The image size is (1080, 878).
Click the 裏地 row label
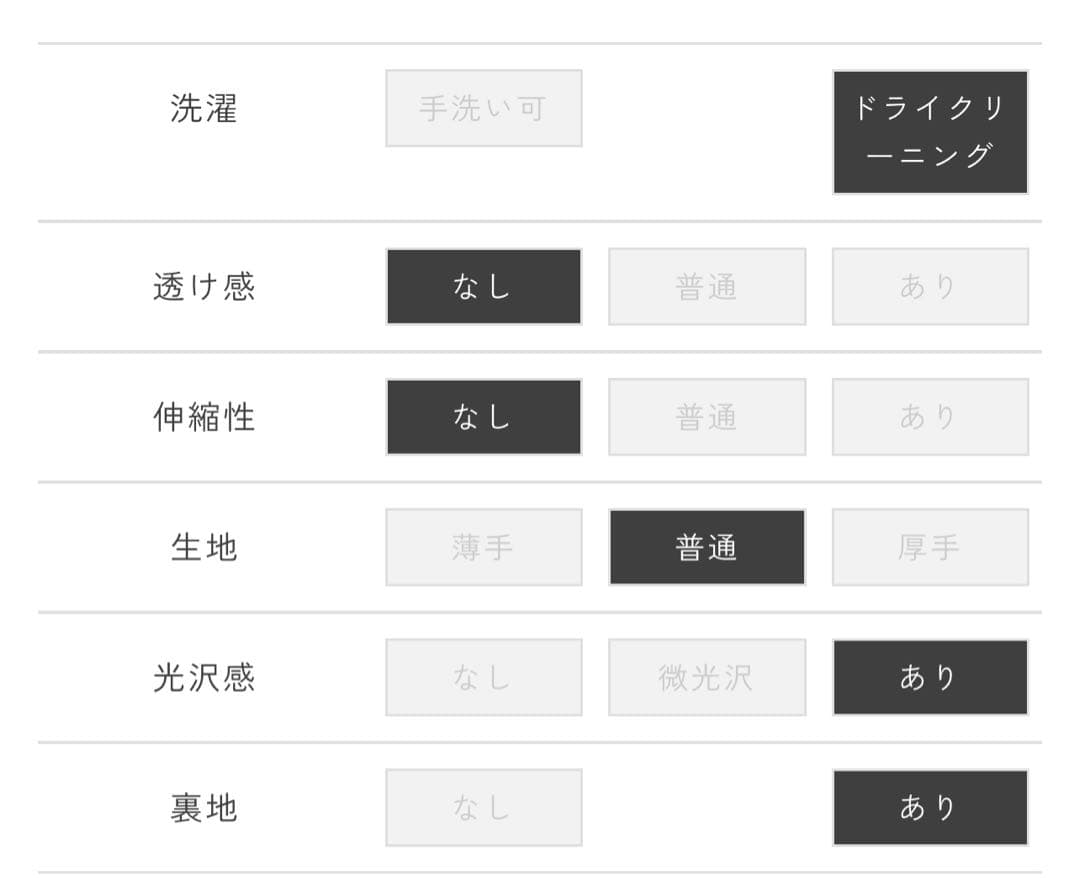[x=204, y=807]
